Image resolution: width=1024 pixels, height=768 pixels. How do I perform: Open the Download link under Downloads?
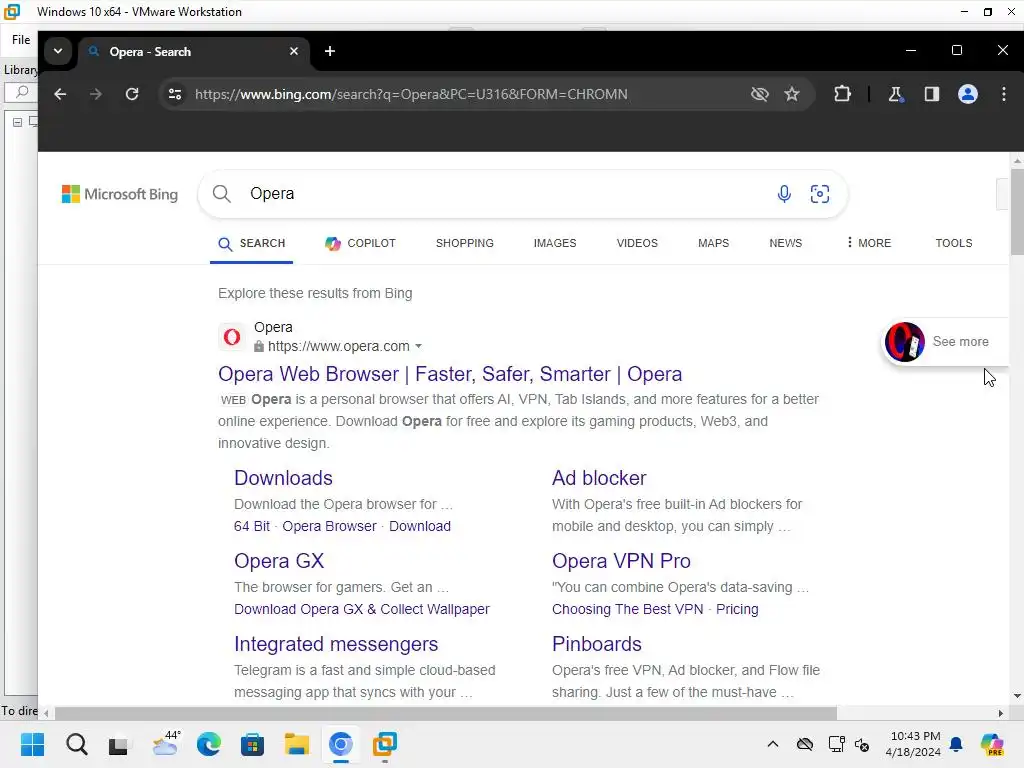(420, 526)
